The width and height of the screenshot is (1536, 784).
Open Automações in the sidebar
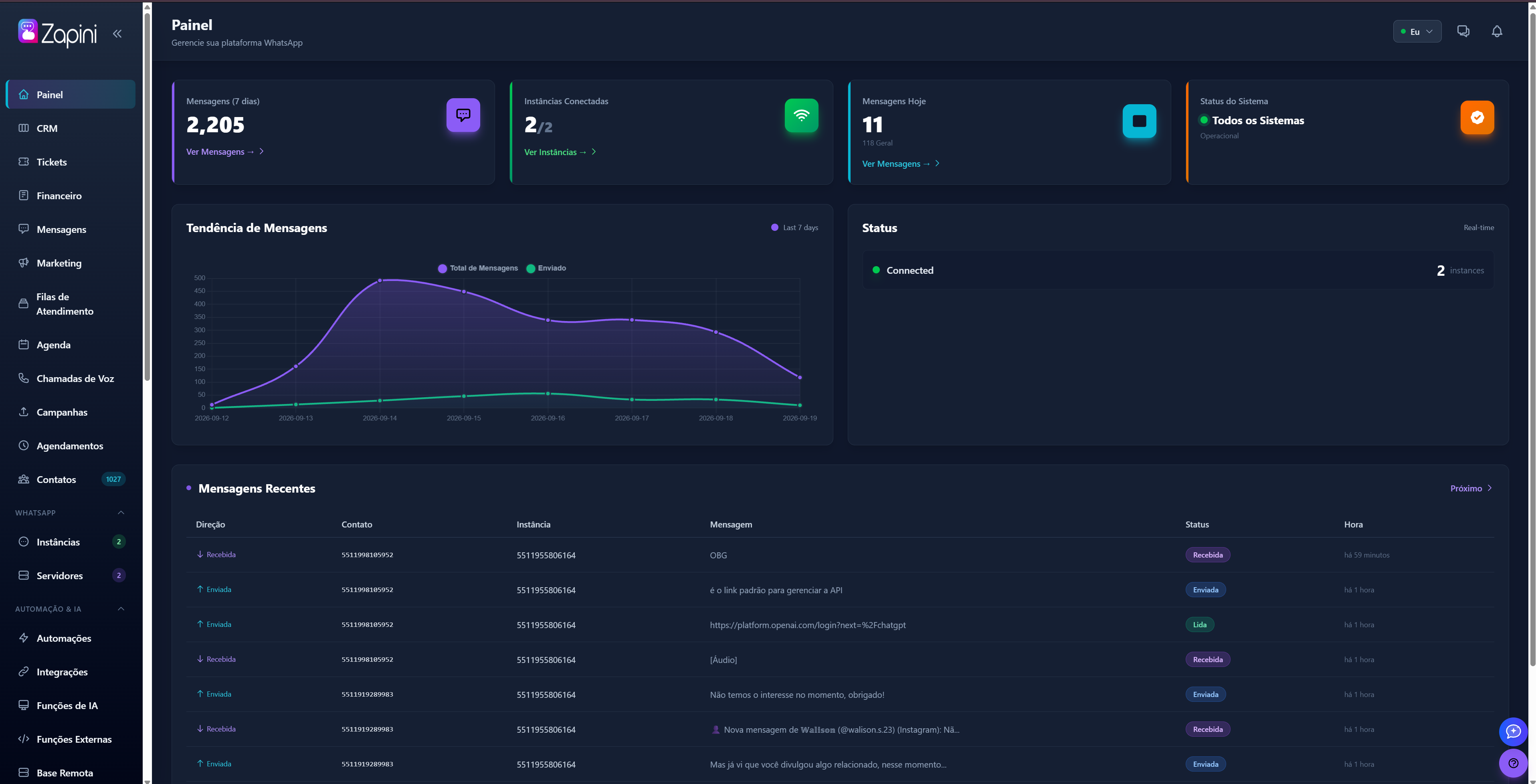[x=71, y=638]
